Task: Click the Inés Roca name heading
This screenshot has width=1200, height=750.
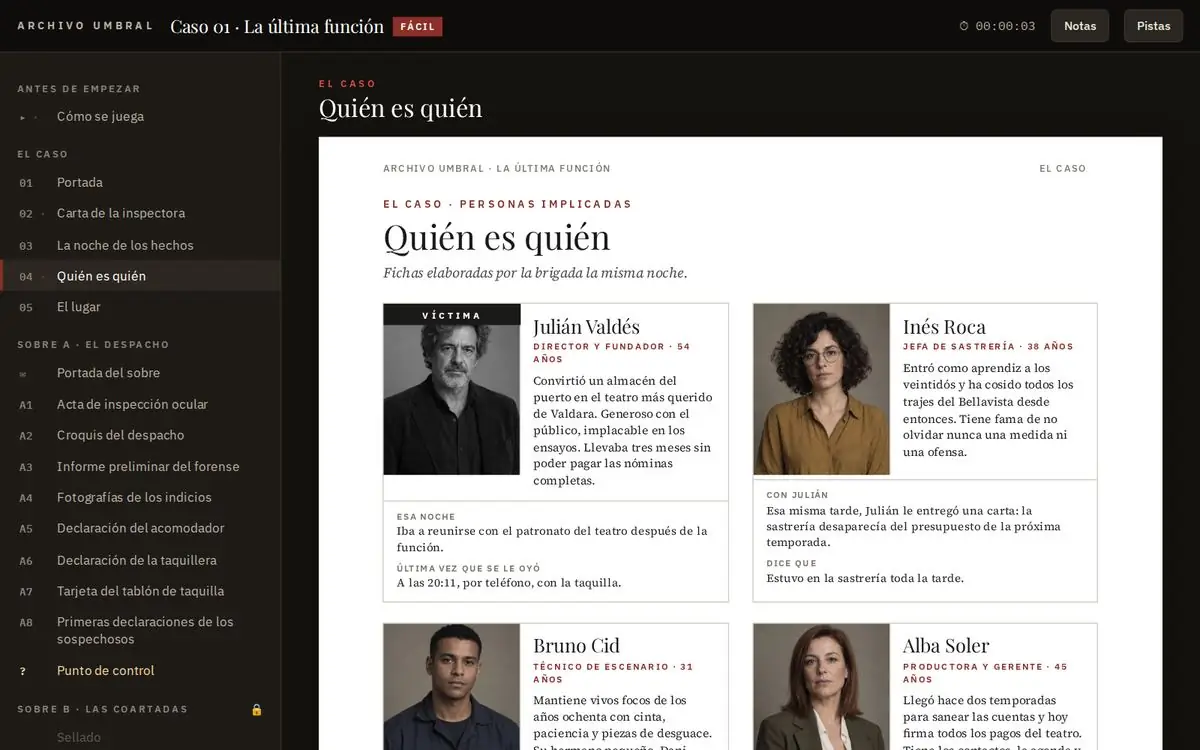Action: point(944,327)
